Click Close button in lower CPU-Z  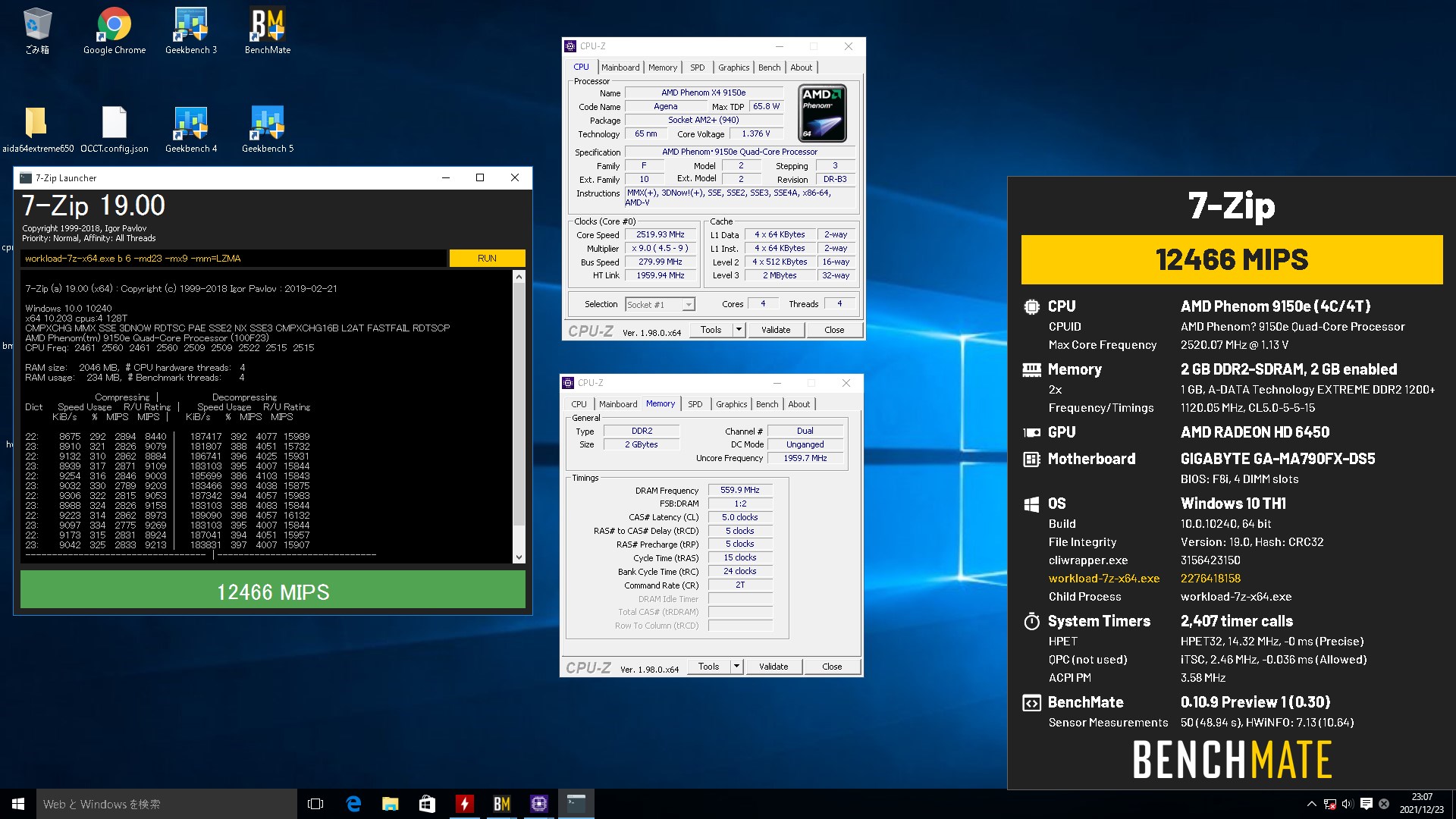pyautogui.click(x=832, y=667)
